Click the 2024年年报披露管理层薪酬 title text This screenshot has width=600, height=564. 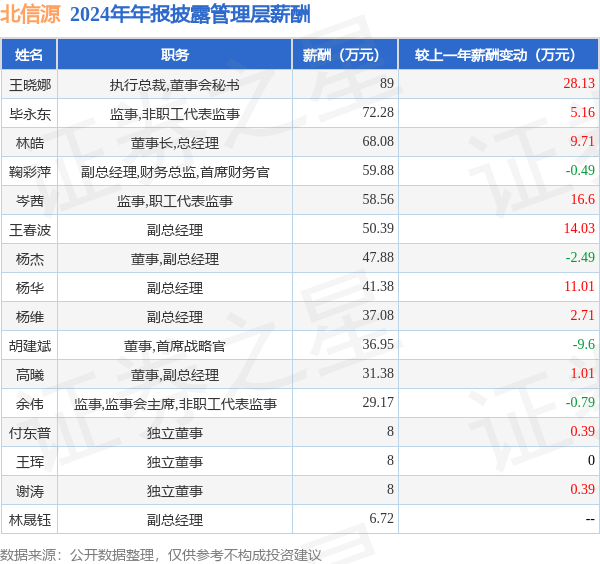pos(190,15)
